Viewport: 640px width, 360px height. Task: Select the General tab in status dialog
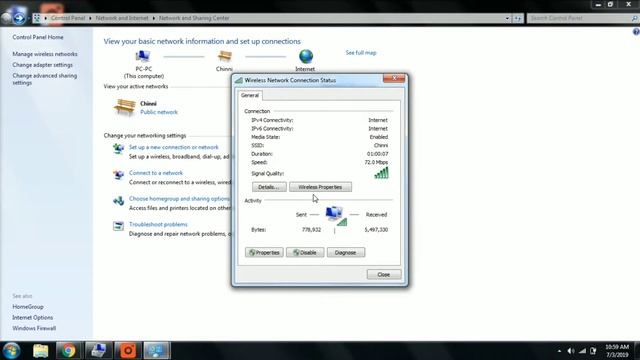[x=250, y=95]
